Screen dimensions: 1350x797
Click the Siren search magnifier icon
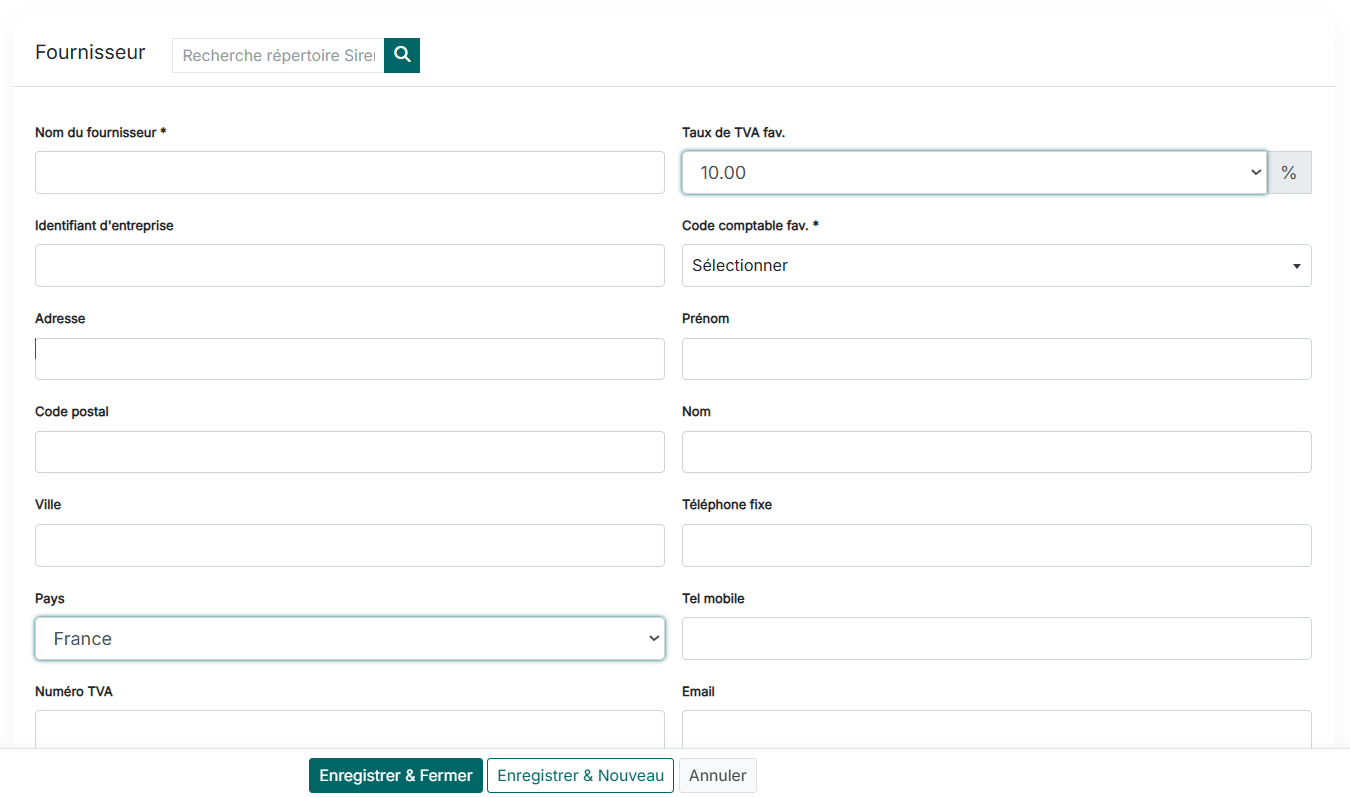pos(402,55)
